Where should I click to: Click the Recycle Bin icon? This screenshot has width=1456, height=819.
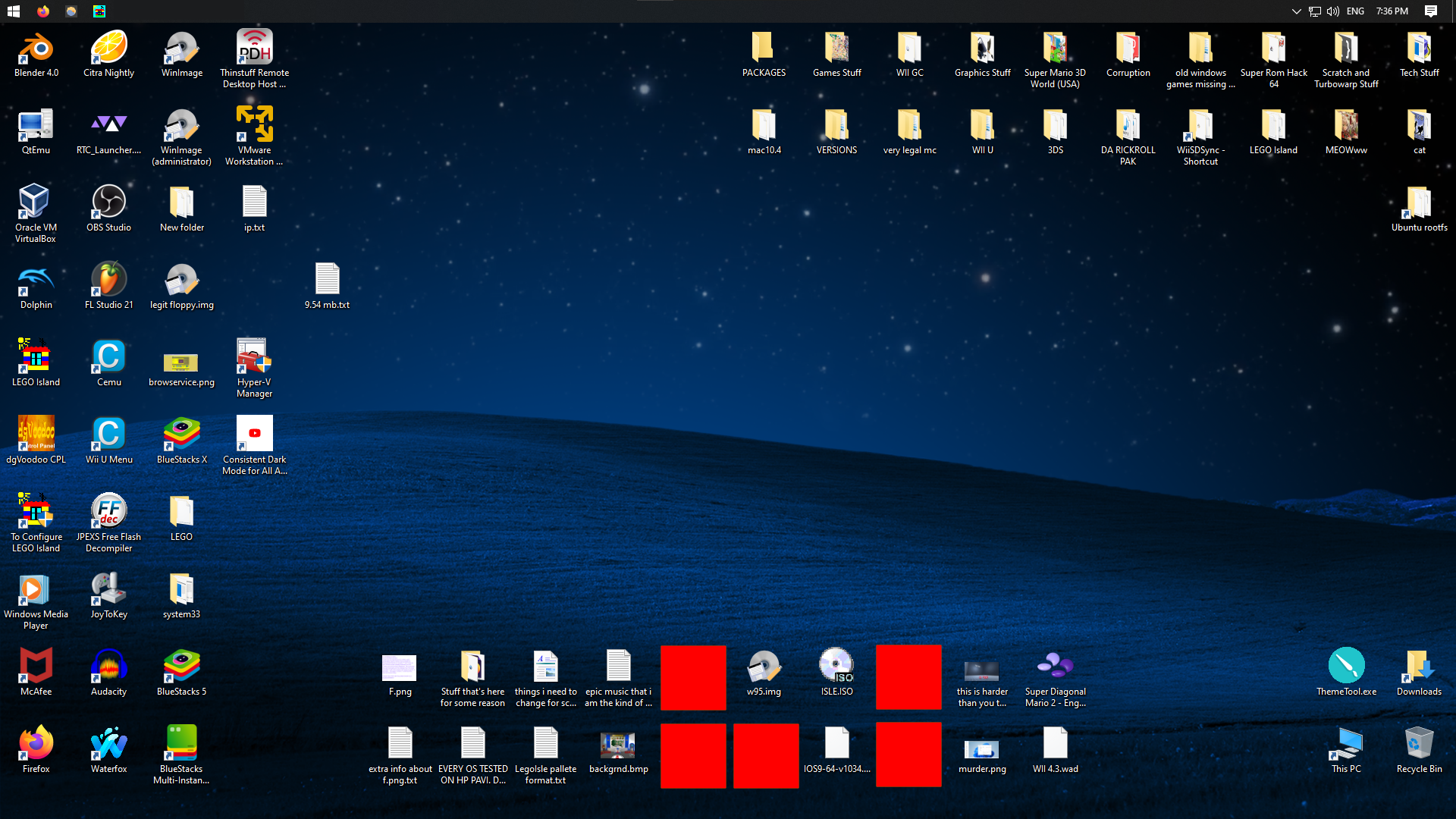coord(1419,745)
